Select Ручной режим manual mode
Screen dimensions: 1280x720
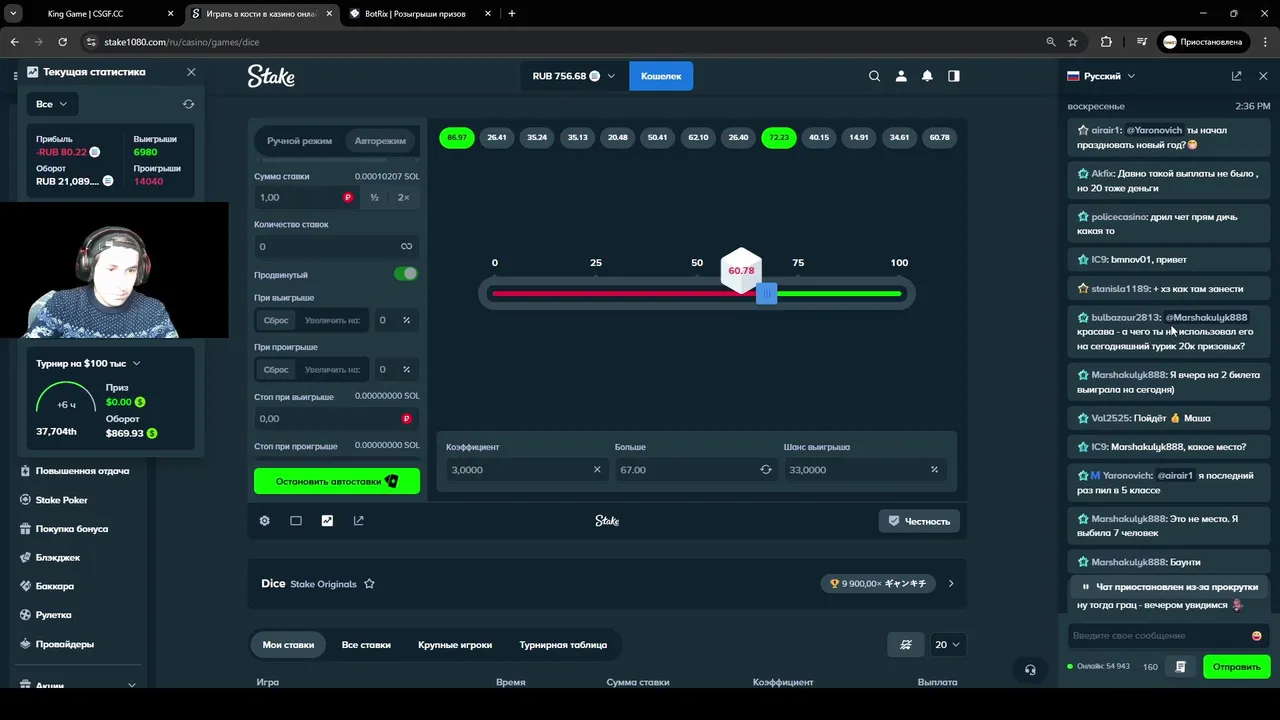pos(299,141)
